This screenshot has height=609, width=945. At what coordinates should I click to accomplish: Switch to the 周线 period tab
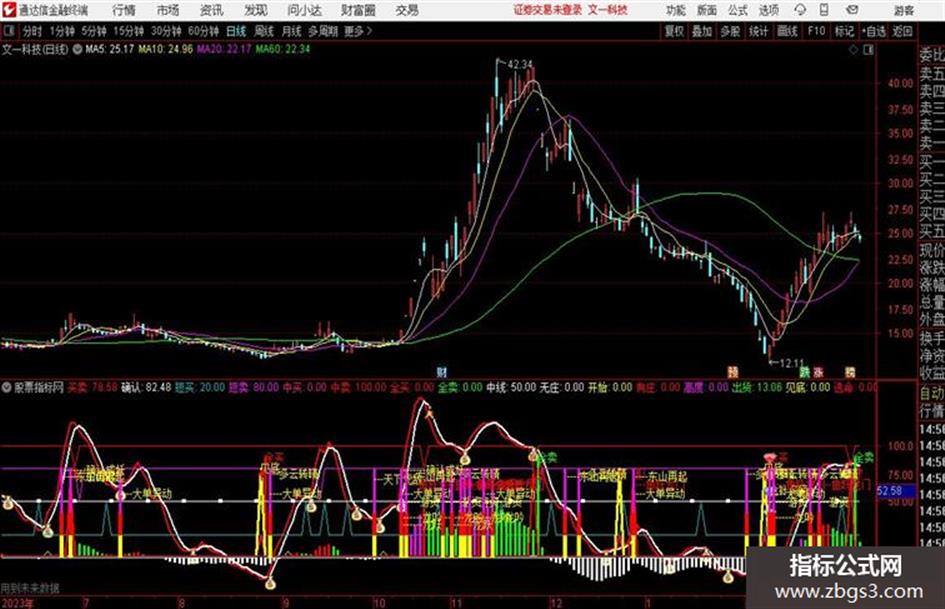264,31
